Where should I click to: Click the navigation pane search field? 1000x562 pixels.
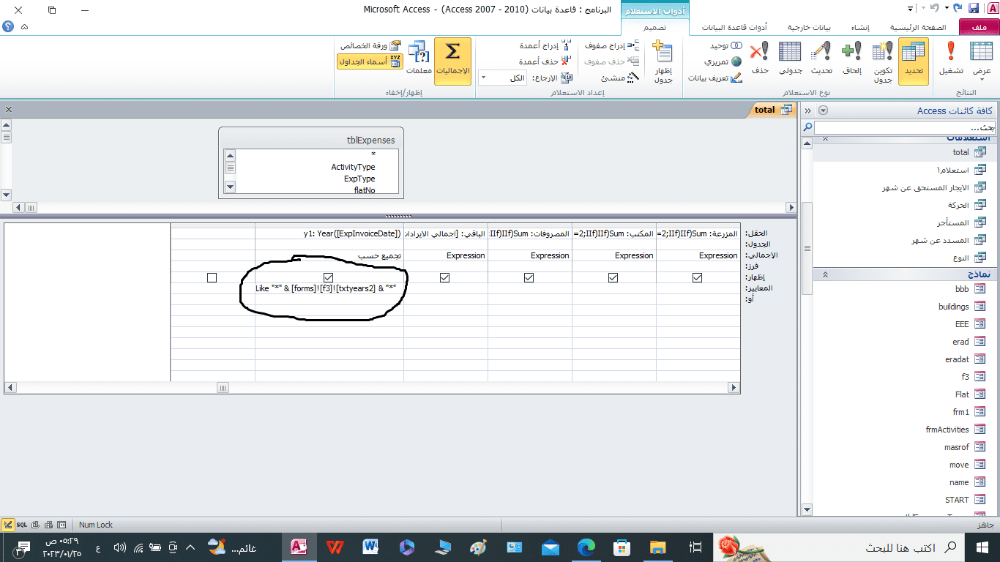click(905, 128)
